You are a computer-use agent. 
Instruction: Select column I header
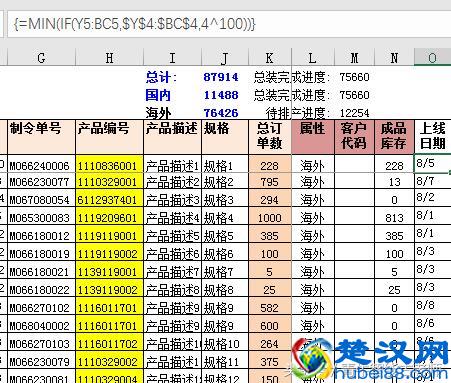point(172,58)
